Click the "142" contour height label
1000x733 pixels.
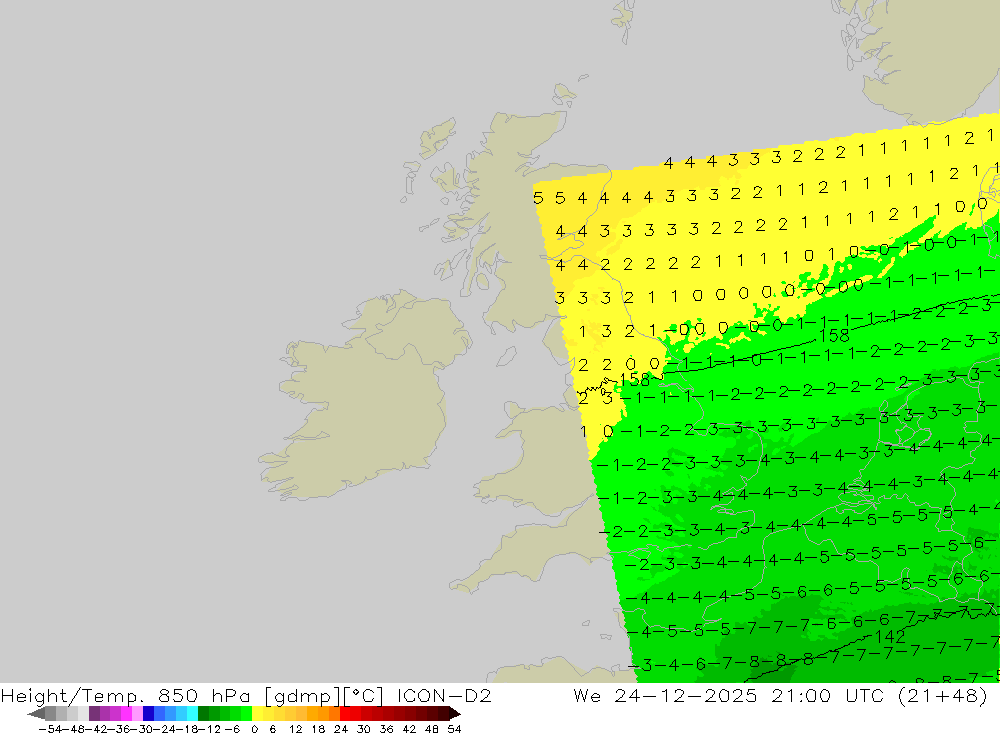click(x=890, y=637)
